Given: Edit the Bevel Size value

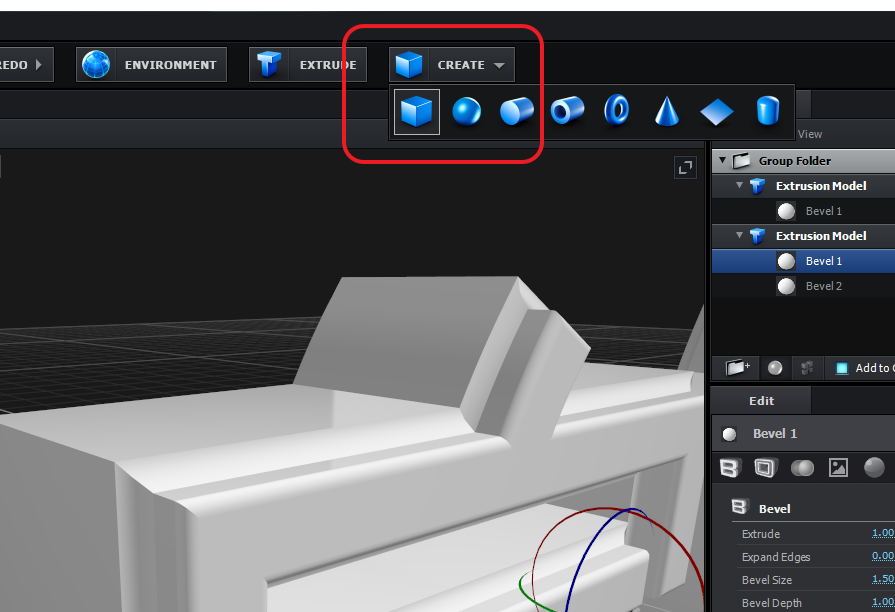Looking at the screenshot, I should coord(882,579).
